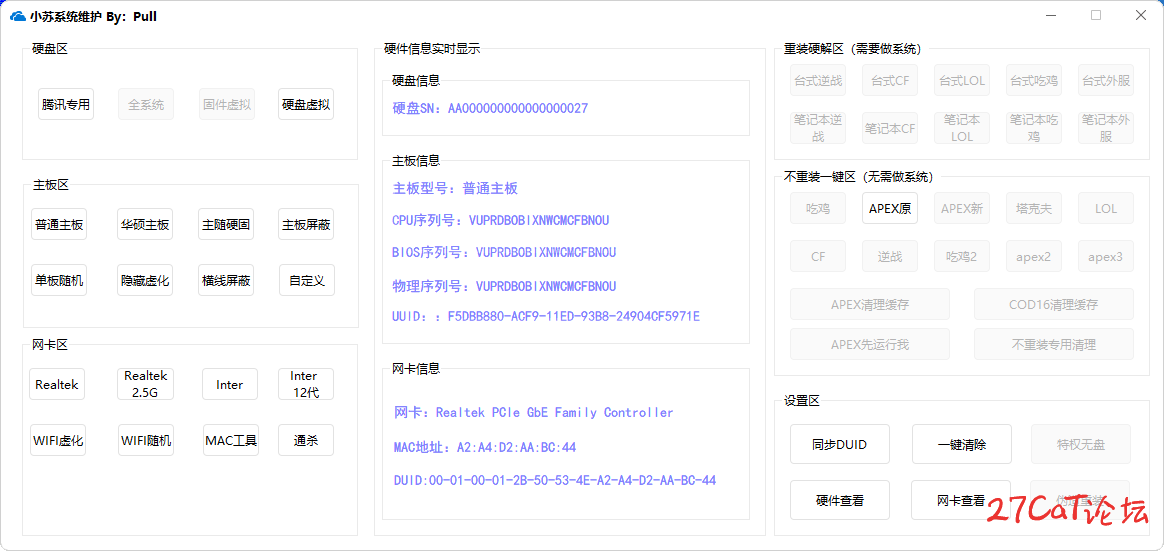This screenshot has width=1164, height=551.
Task: Click the 不重装专用清理 button
Action: [1054, 345]
